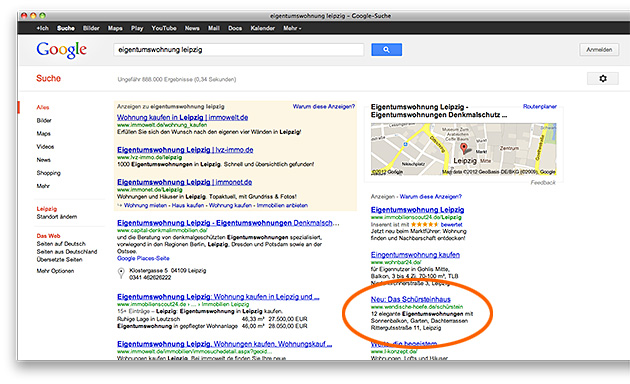The height and width of the screenshot is (384, 630).
Task: Select Maps filter in left sidebar
Action: coord(43,133)
